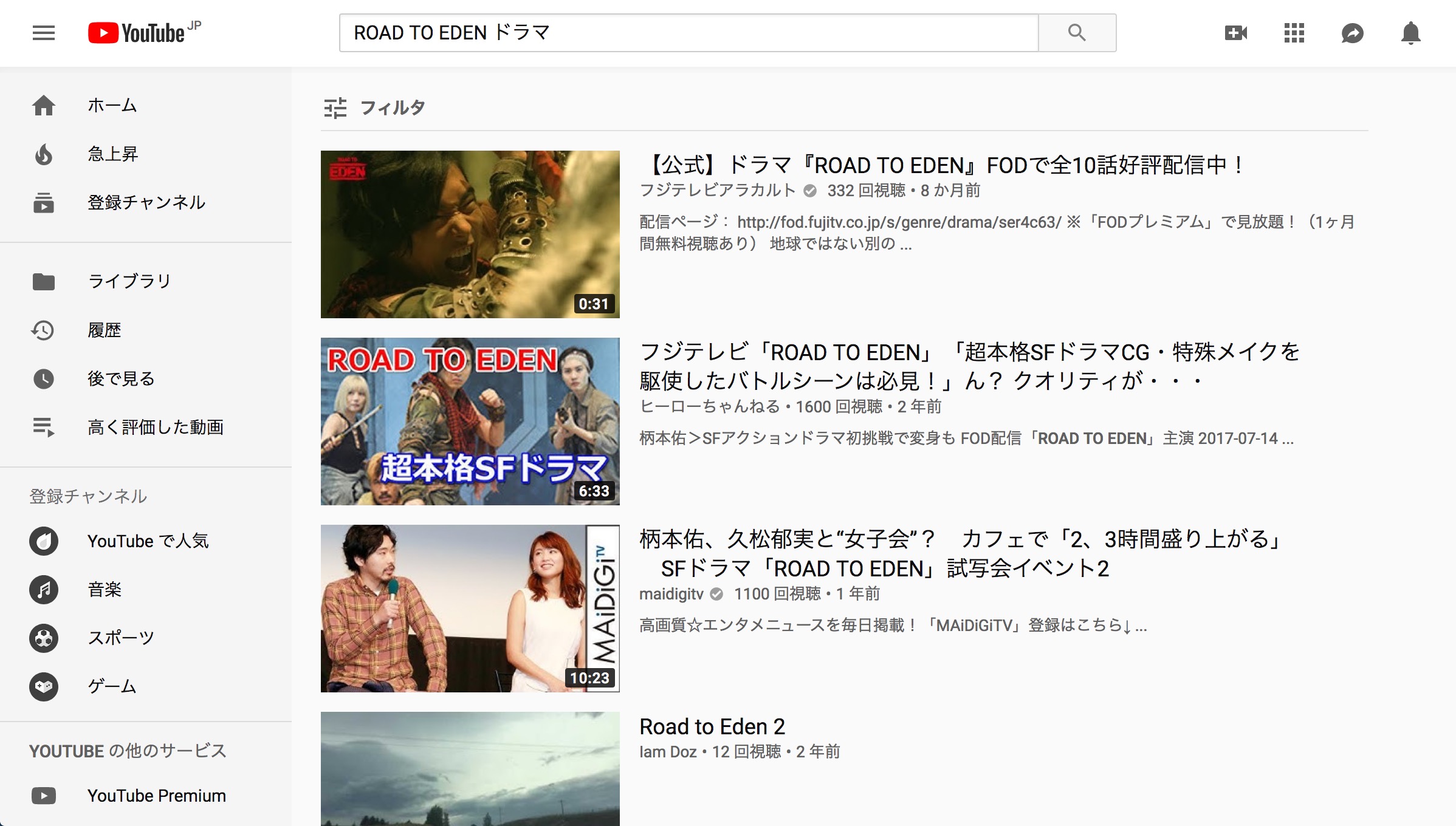Open title 【公式】ドラマ『ROAD TO EDEN』

943,165
